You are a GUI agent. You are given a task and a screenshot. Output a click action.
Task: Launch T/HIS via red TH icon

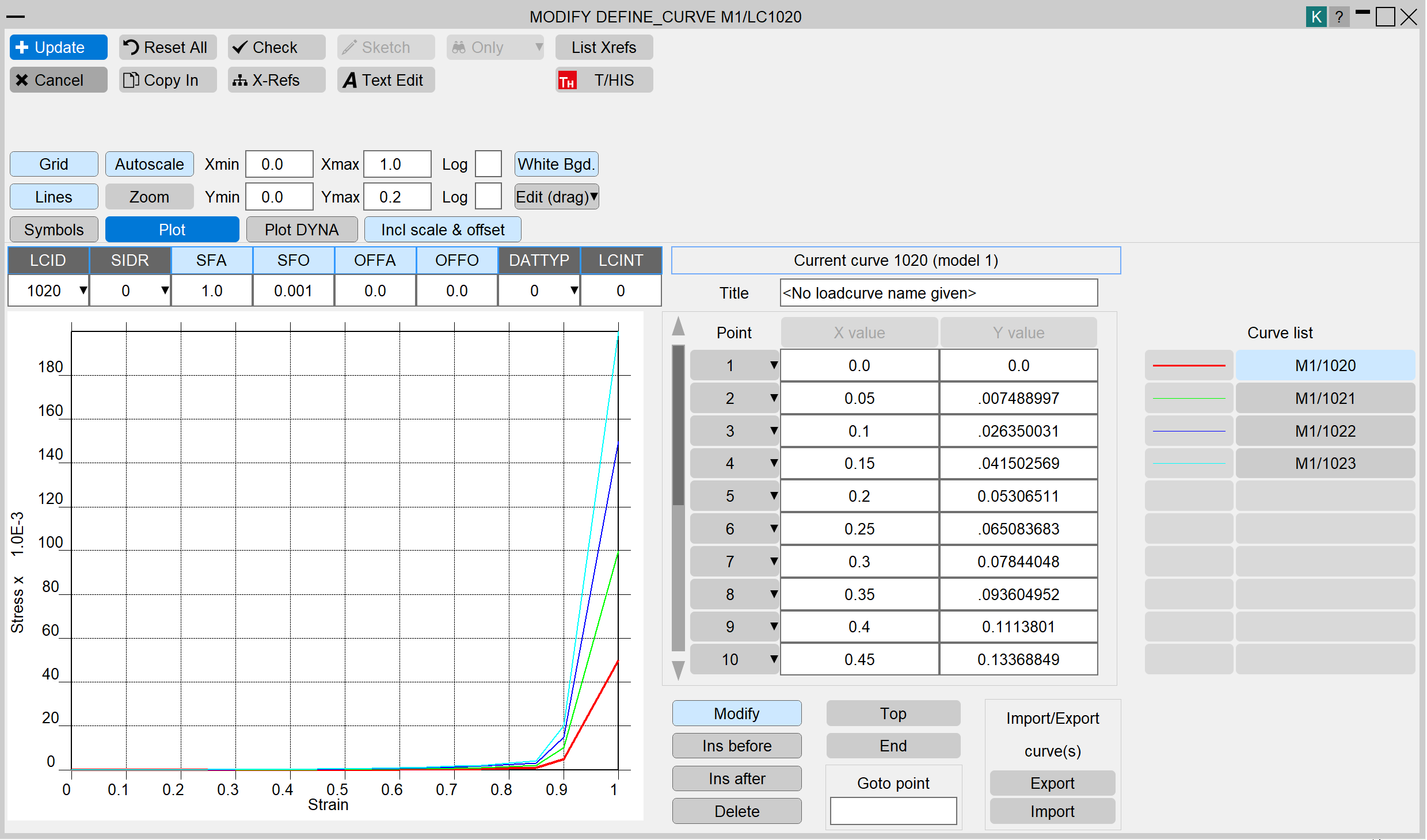pos(604,80)
